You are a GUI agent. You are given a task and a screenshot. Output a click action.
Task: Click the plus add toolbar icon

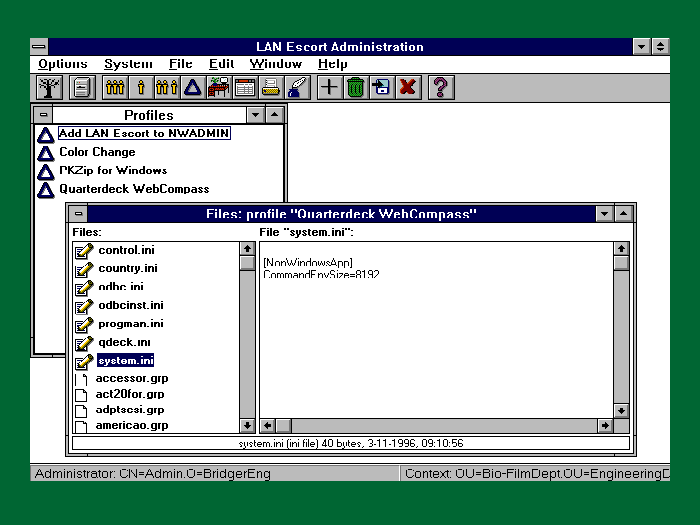(329, 87)
